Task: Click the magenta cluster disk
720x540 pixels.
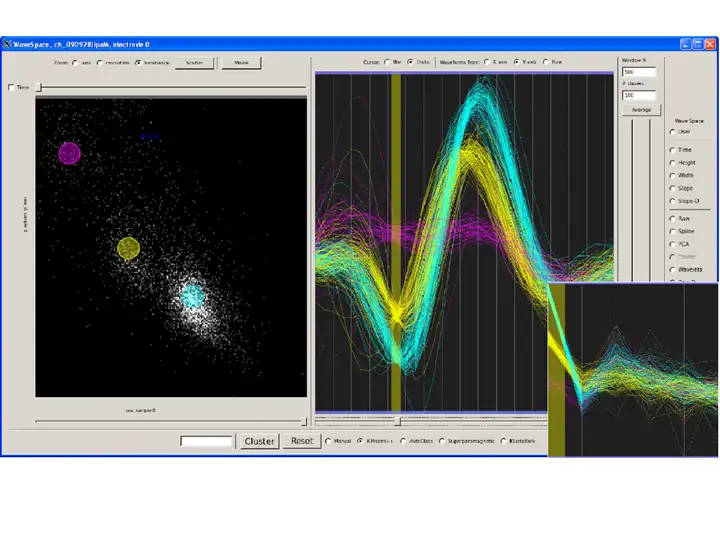Action: (70, 153)
